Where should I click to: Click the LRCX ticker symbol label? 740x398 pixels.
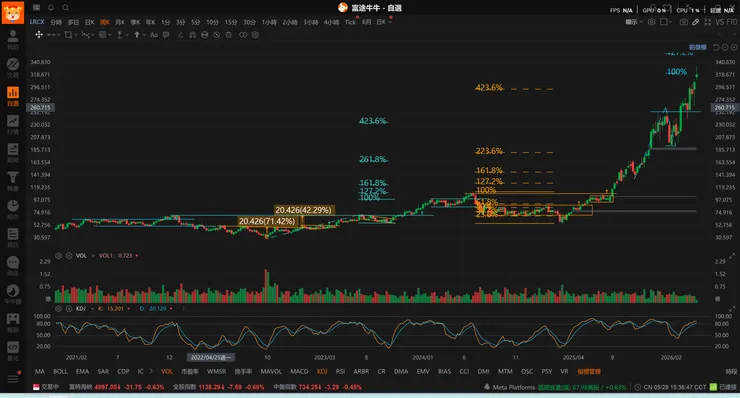(x=37, y=22)
